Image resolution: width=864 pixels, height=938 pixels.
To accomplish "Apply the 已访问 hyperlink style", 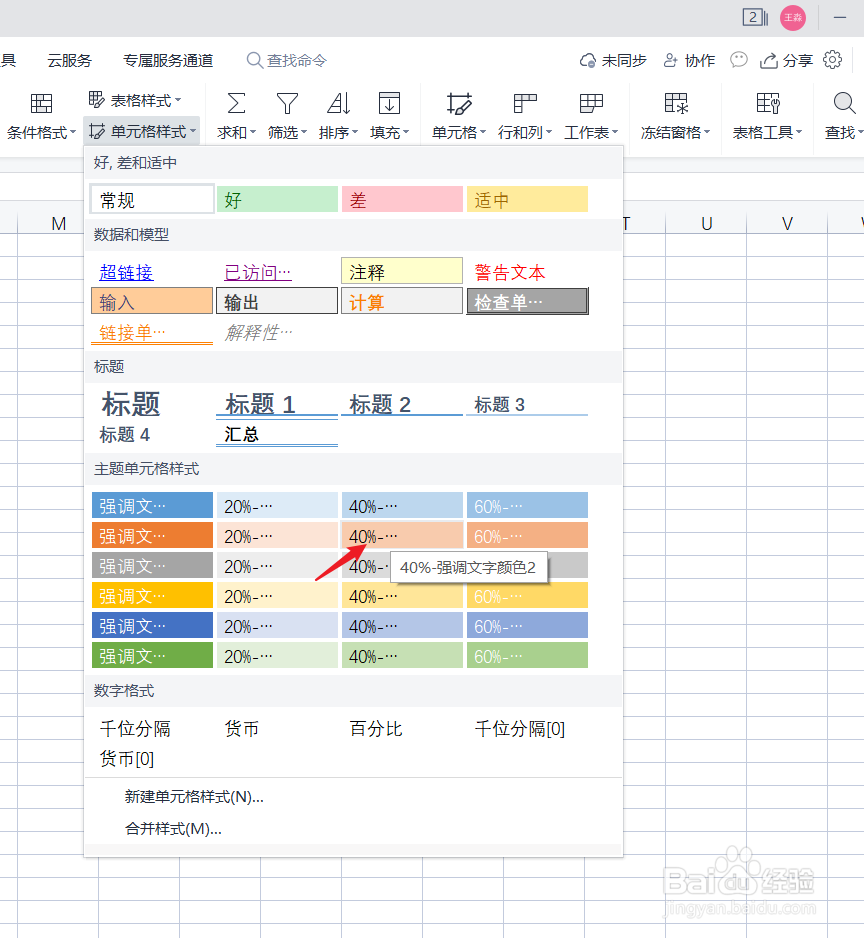I will click(x=257, y=273).
